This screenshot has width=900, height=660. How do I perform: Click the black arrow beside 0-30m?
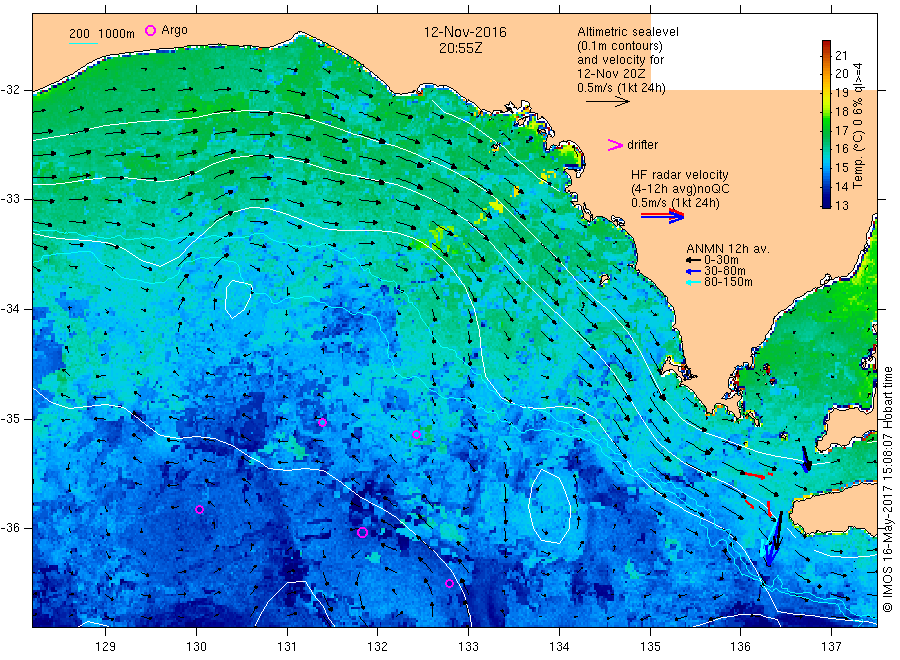[x=693, y=261]
